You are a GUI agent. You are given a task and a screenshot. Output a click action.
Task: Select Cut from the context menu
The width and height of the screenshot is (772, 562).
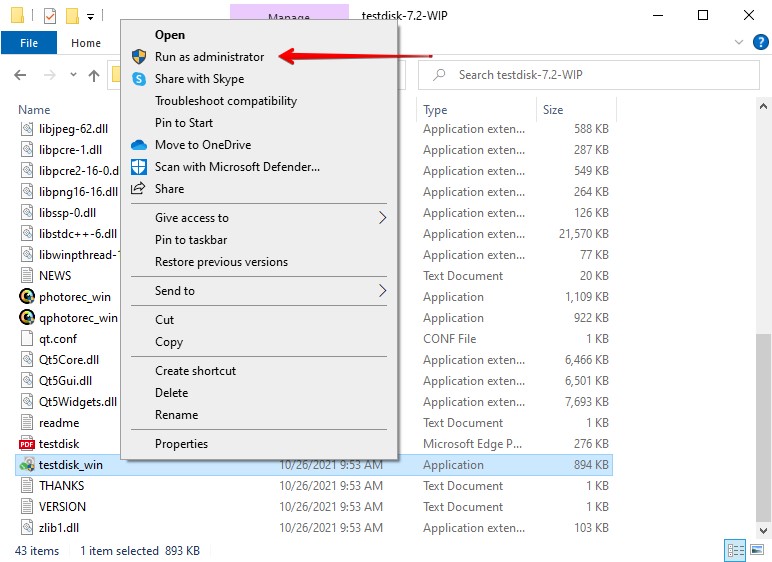click(164, 320)
